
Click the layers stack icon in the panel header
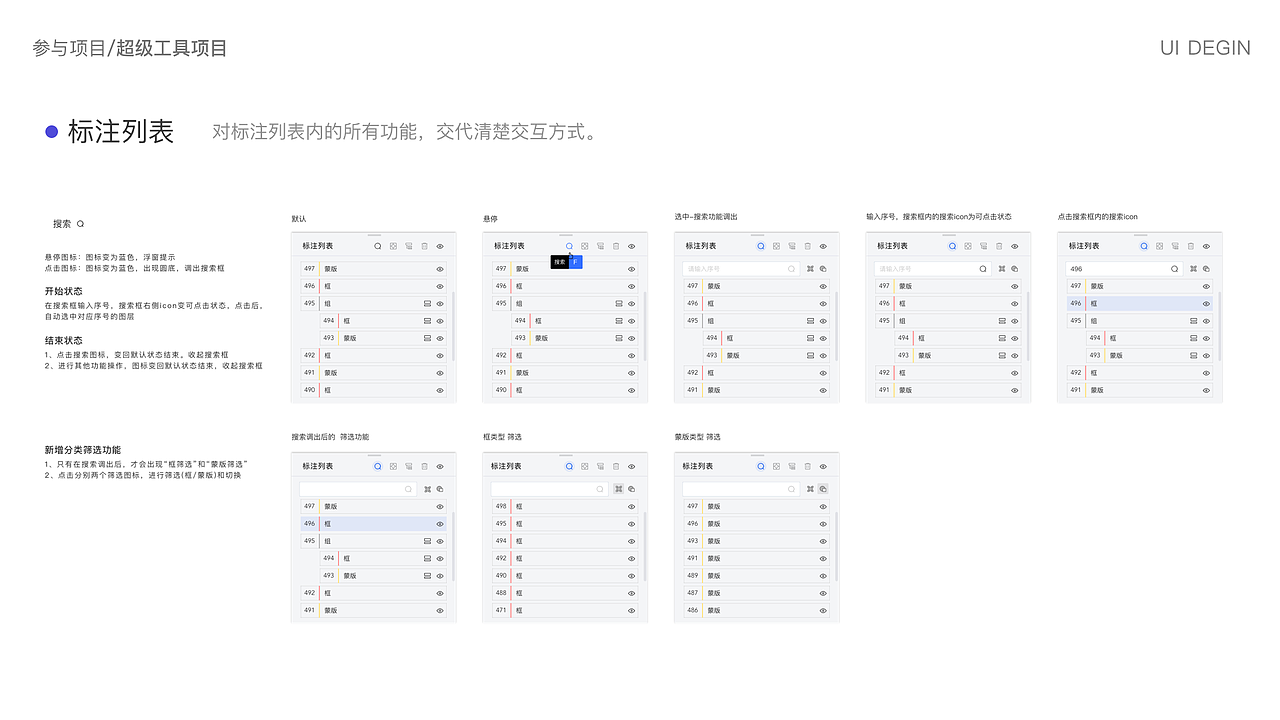tap(408, 246)
